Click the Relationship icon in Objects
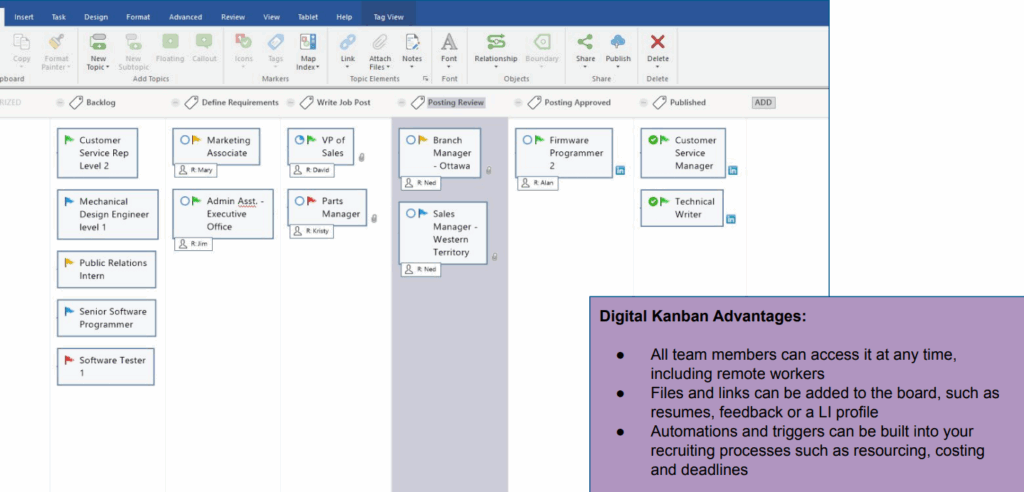 coord(496,42)
